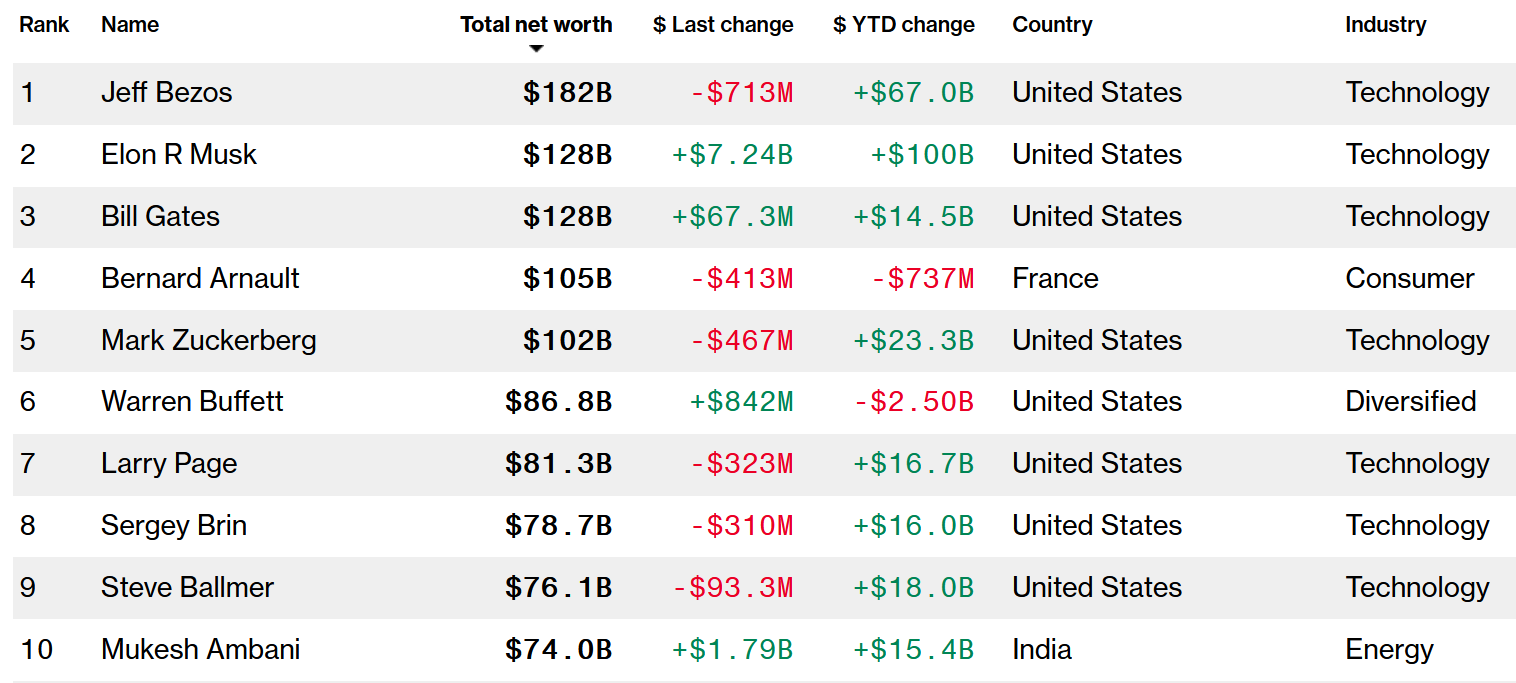Sort table by Rank column header
1516x683 pixels.
[44, 25]
